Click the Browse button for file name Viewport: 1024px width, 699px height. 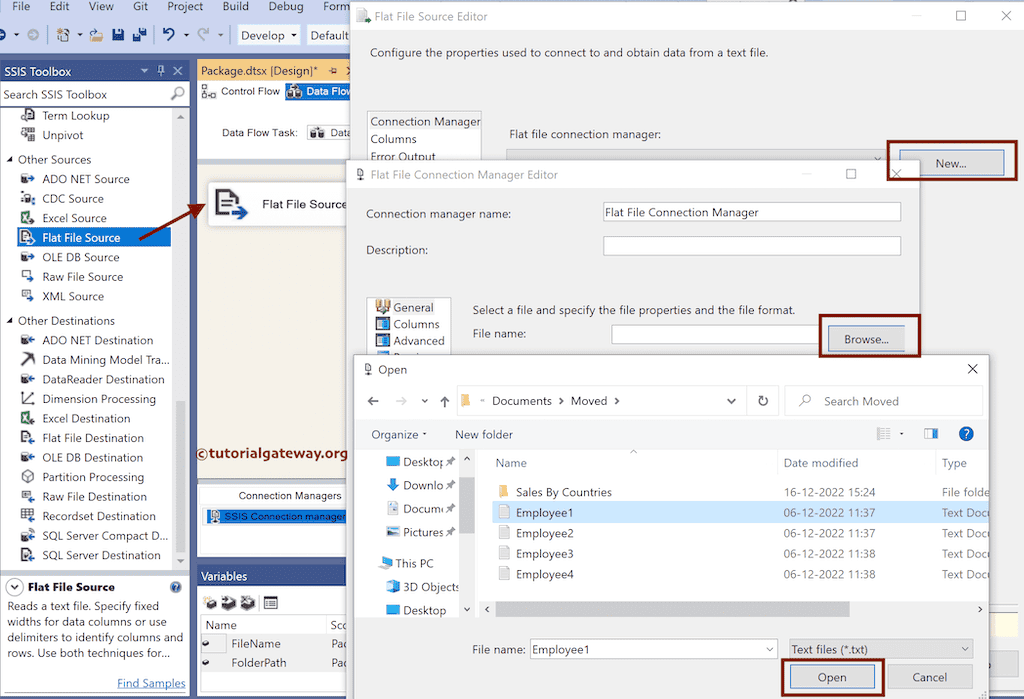[867, 338]
